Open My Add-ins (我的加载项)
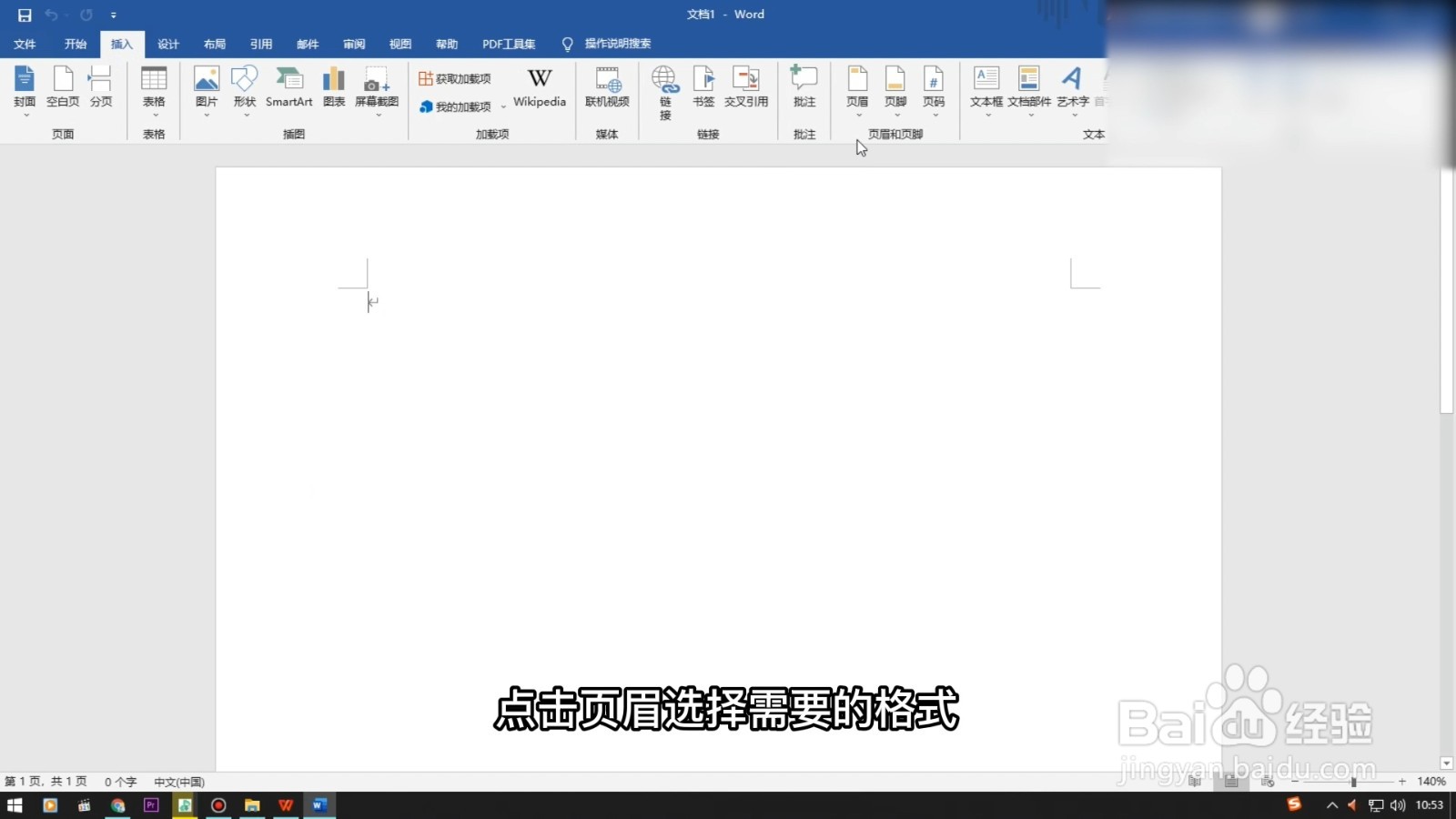 pyautogui.click(x=455, y=106)
